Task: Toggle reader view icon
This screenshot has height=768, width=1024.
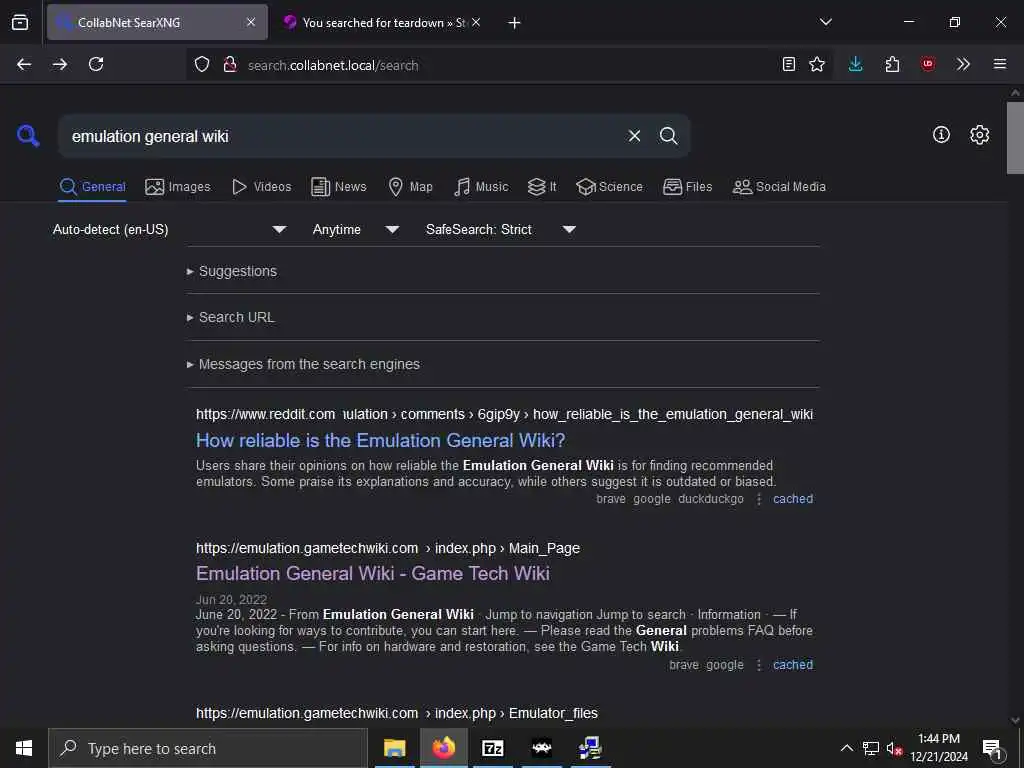Action: pos(789,64)
